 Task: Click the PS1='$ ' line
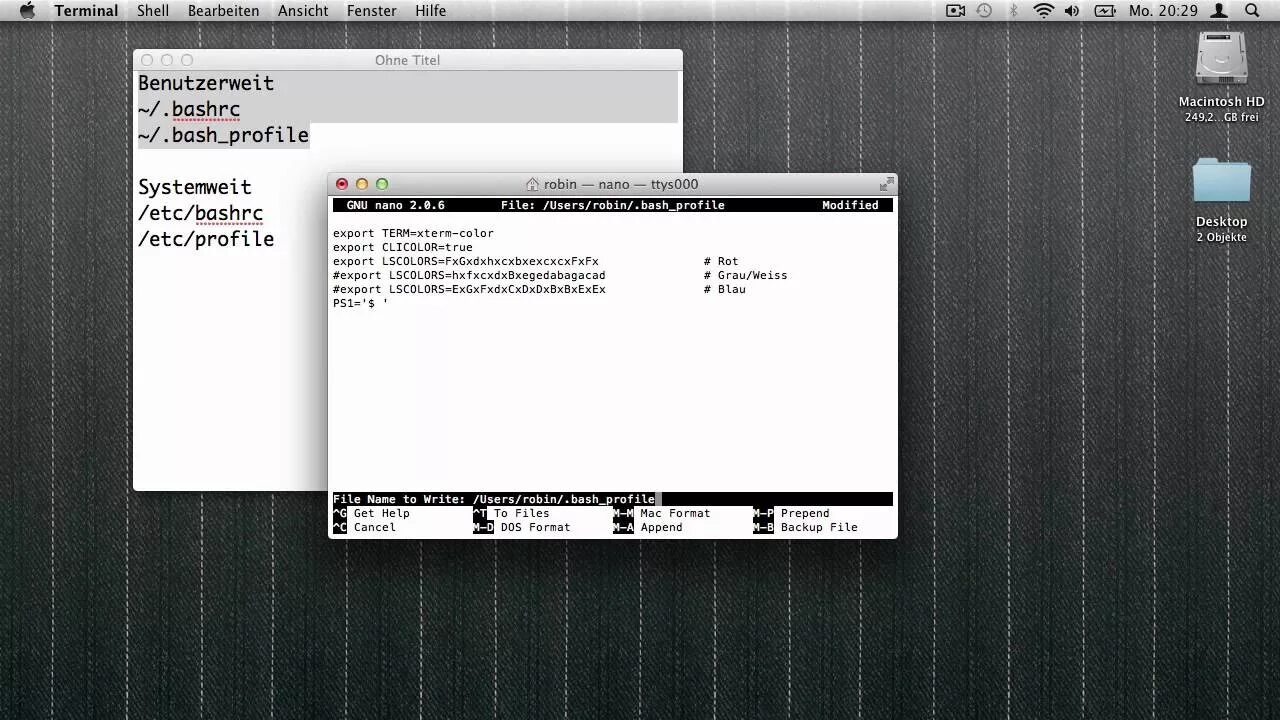click(x=360, y=303)
